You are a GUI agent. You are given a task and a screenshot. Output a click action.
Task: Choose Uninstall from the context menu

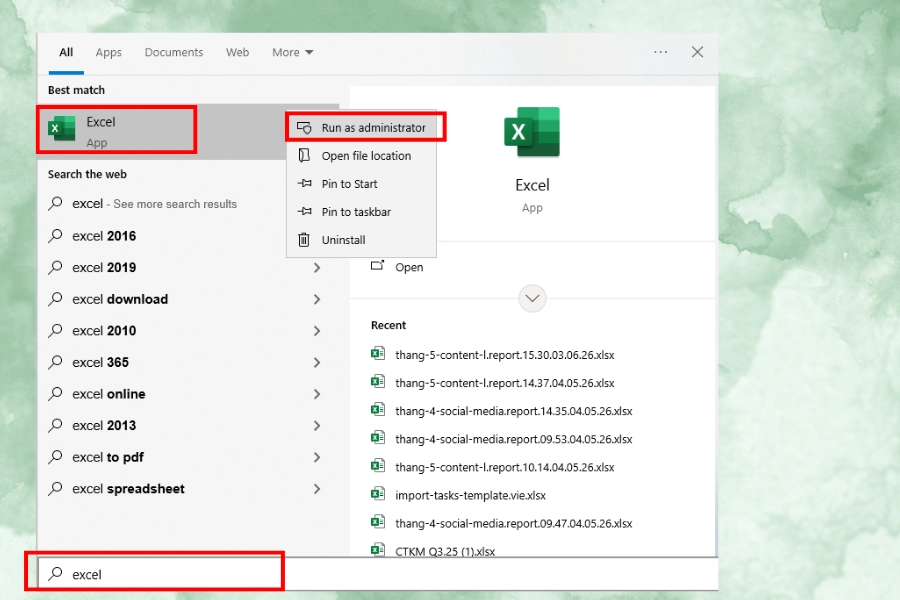(x=361, y=239)
